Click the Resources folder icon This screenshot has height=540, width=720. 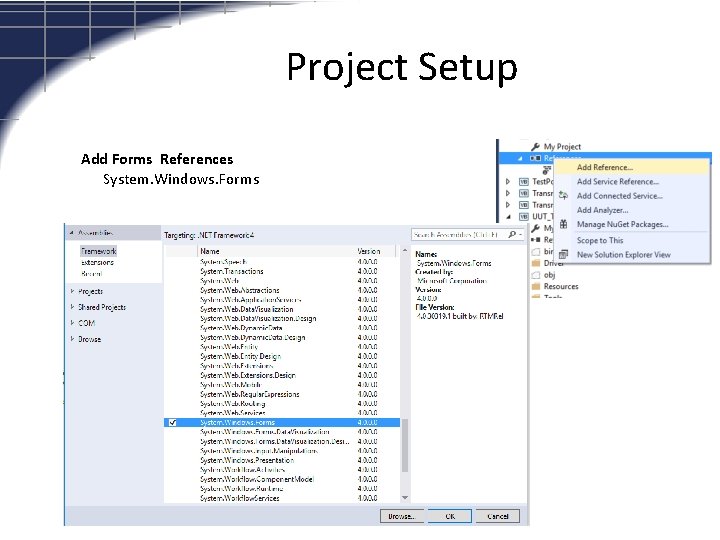(535, 287)
